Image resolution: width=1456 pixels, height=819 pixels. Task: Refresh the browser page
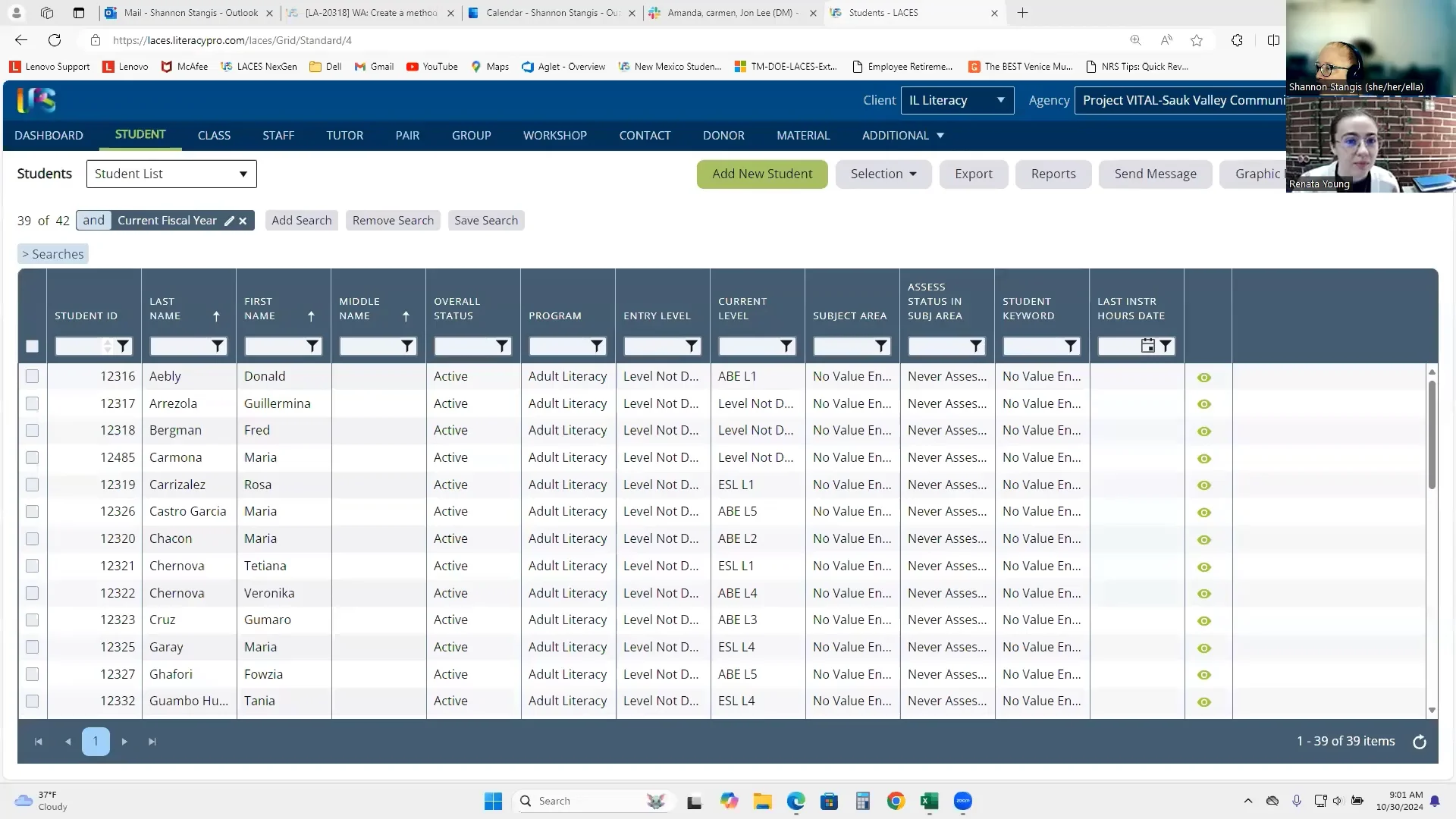[55, 40]
